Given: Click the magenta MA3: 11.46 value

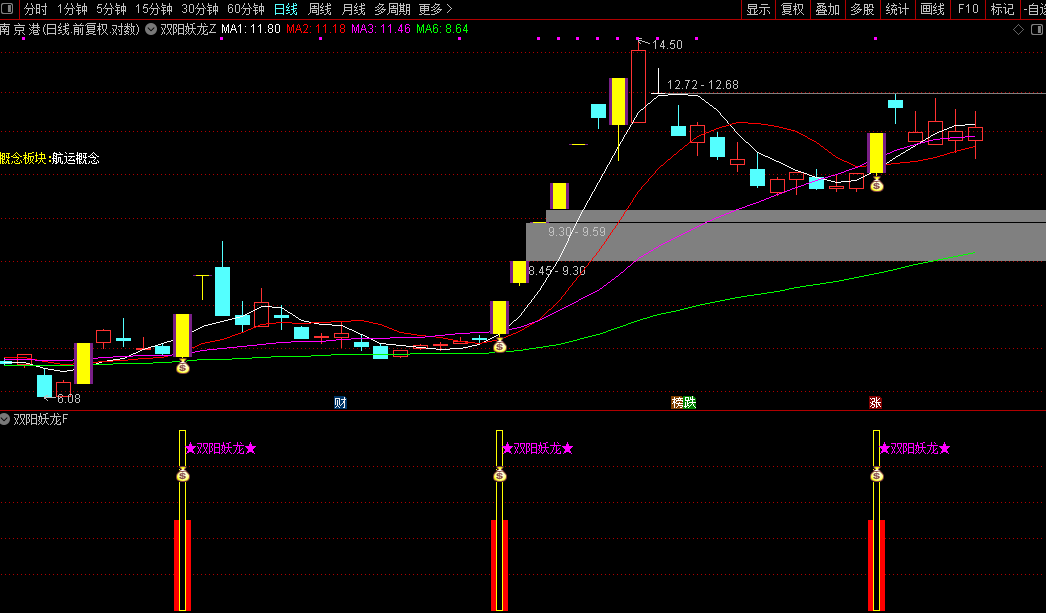Looking at the screenshot, I should pyautogui.click(x=380, y=29).
